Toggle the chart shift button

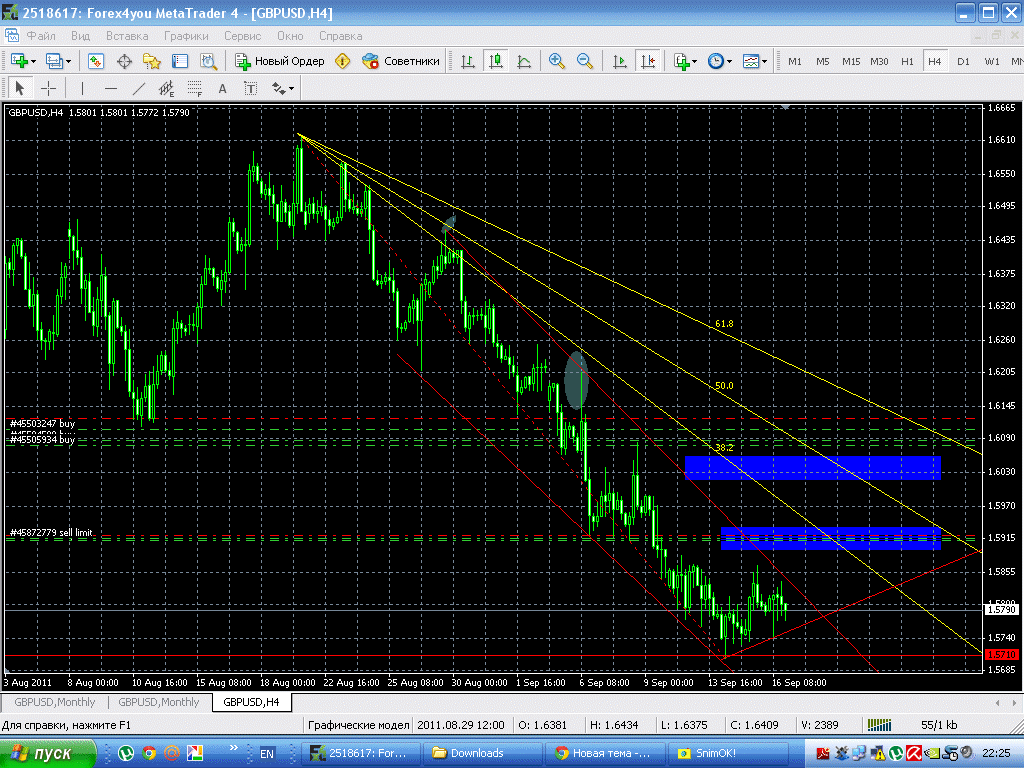click(648, 61)
